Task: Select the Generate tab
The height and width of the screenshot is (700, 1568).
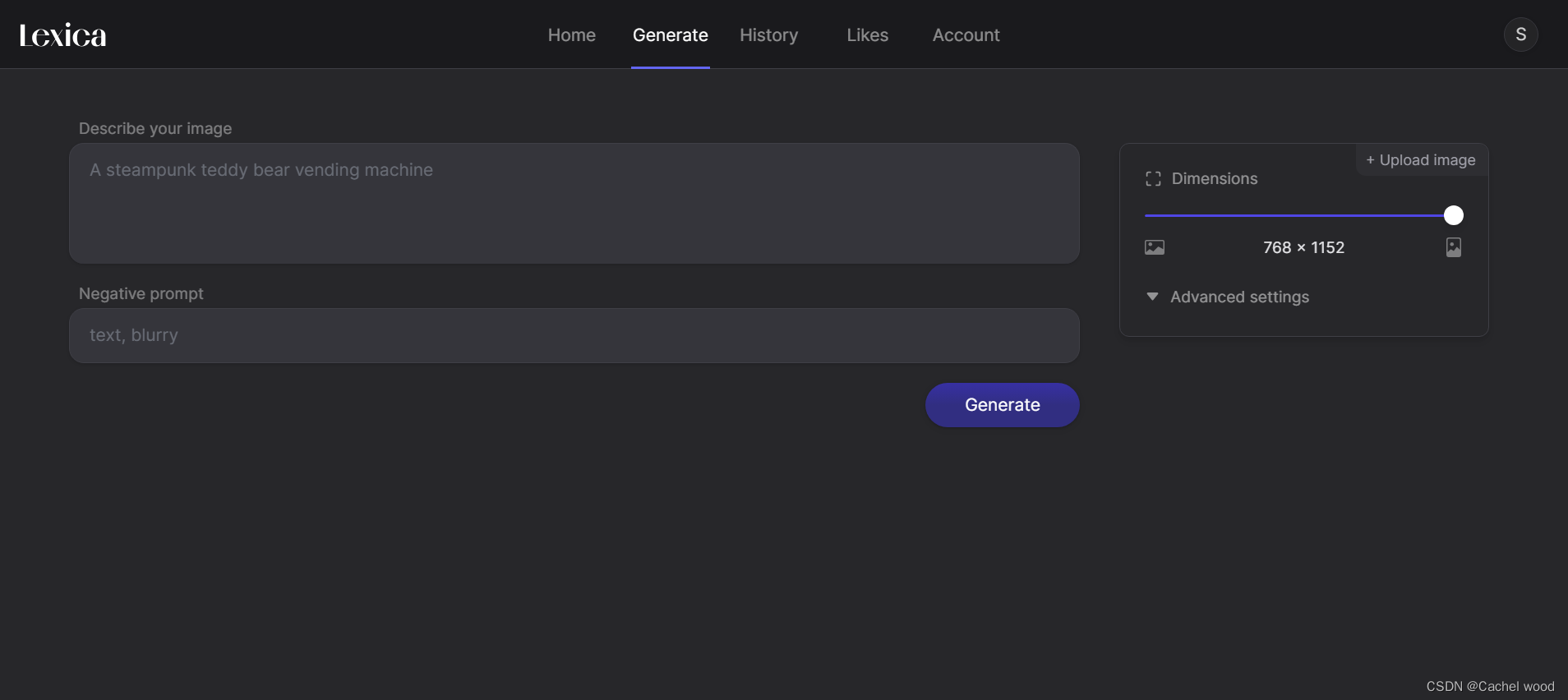Action: point(671,35)
